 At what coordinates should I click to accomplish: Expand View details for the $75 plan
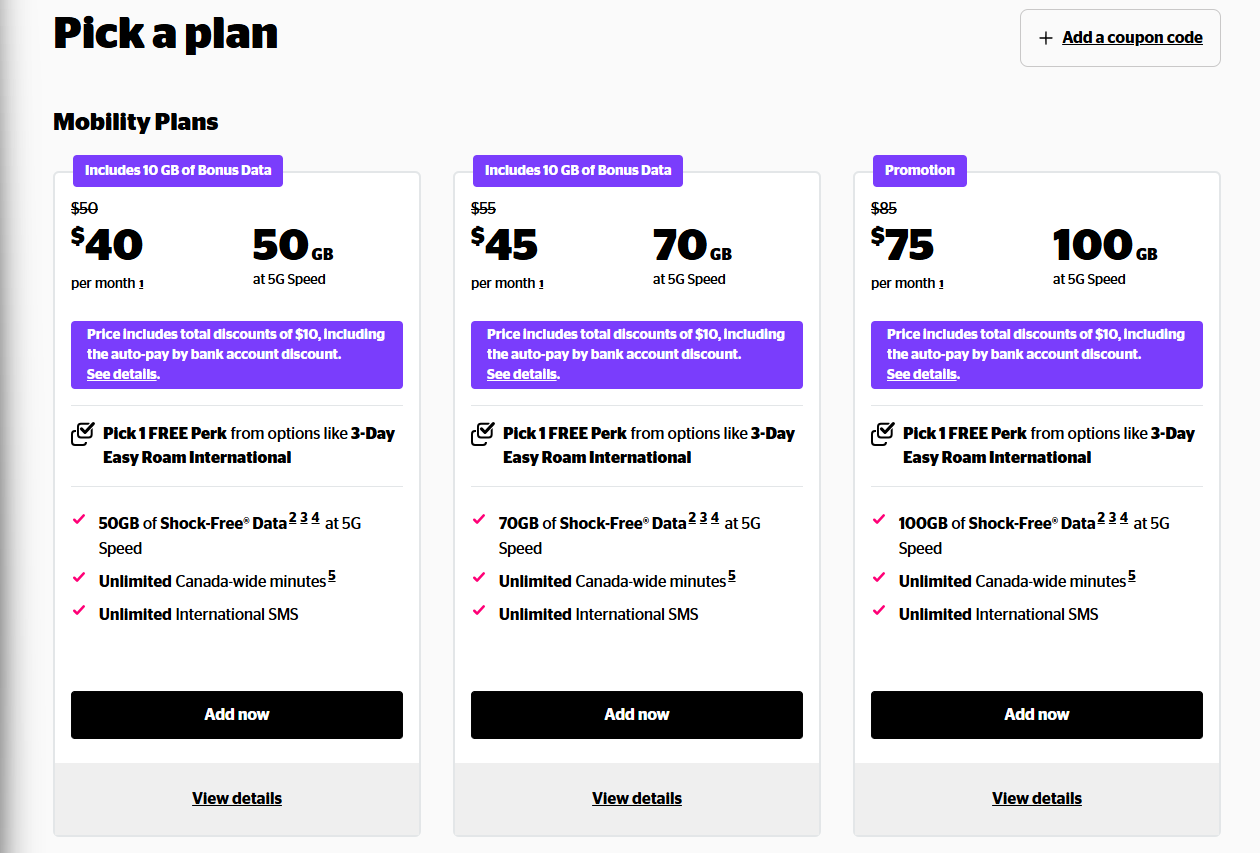(x=1037, y=798)
